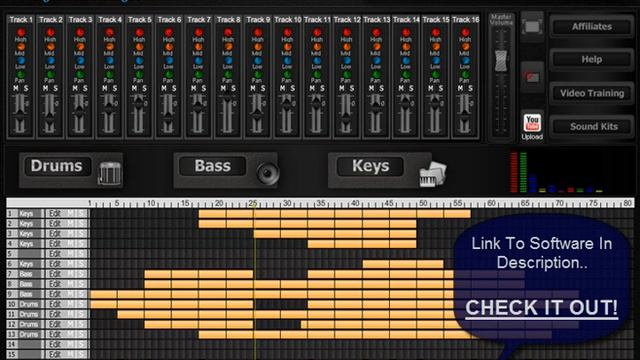Mute sequencer row 13 Drums
The height and width of the screenshot is (360, 640).
(x=71, y=334)
